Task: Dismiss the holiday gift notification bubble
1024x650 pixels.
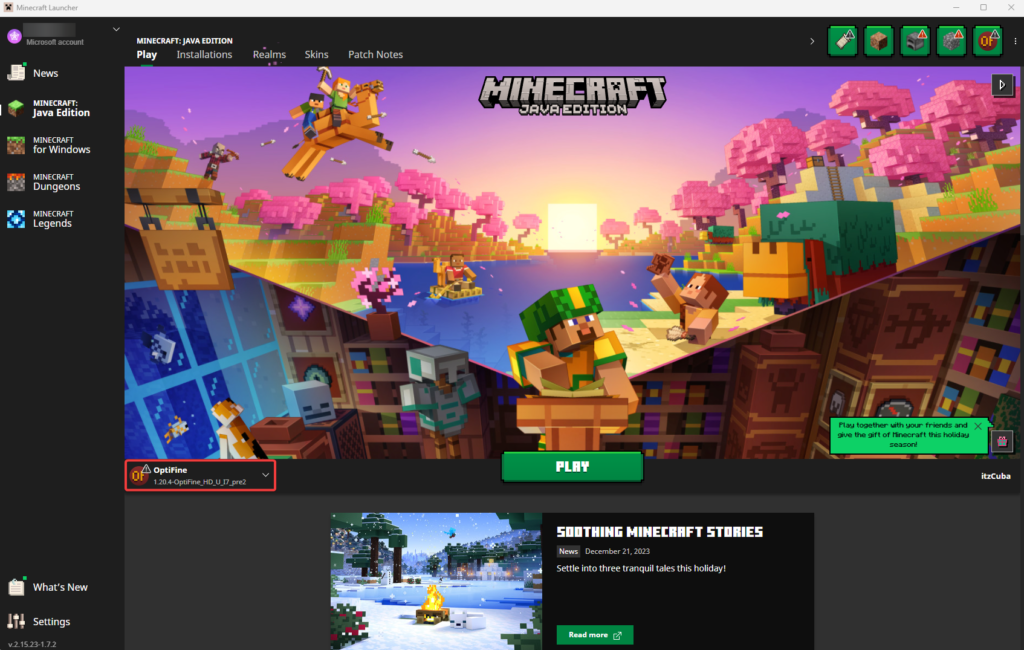Action: [x=977, y=426]
